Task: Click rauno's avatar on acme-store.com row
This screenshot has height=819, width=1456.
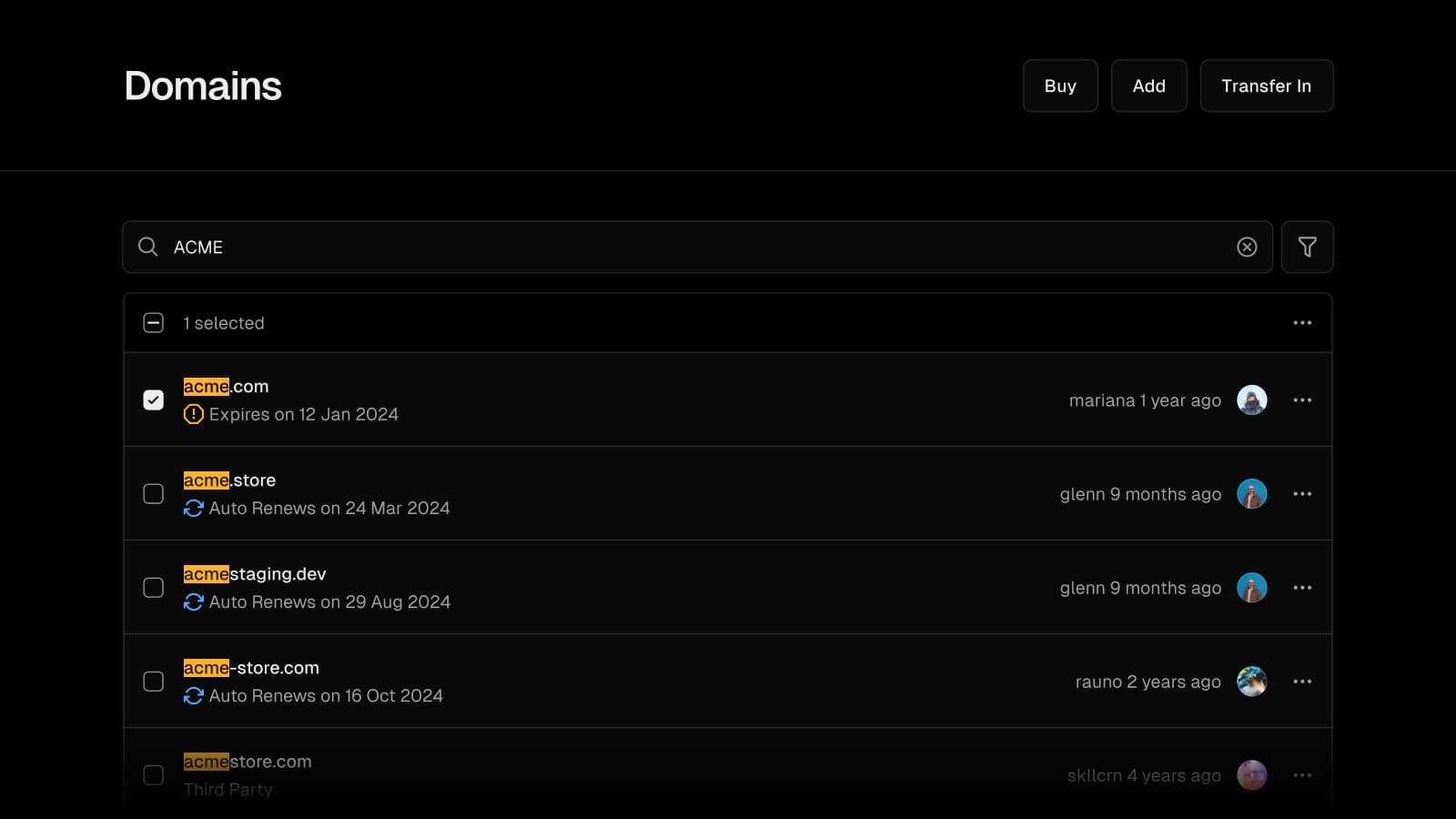Action: [1251, 682]
